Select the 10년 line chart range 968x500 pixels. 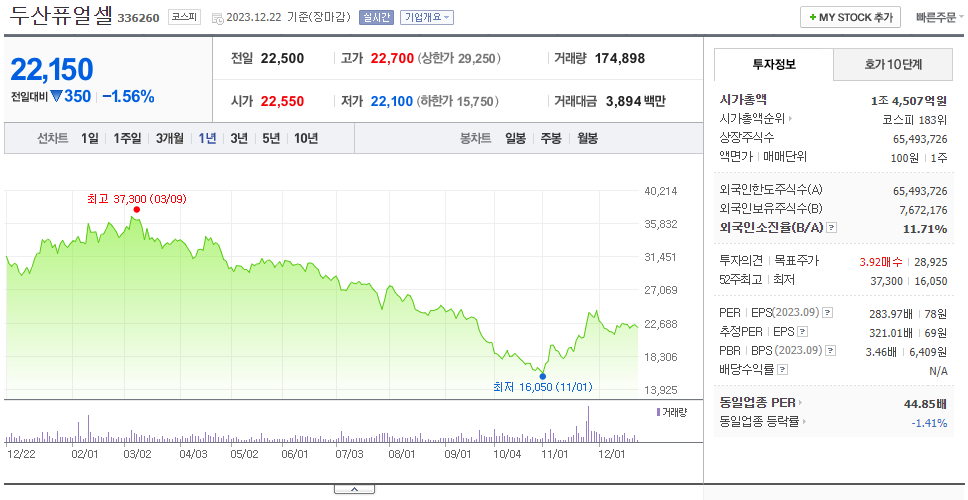coord(306,139)
